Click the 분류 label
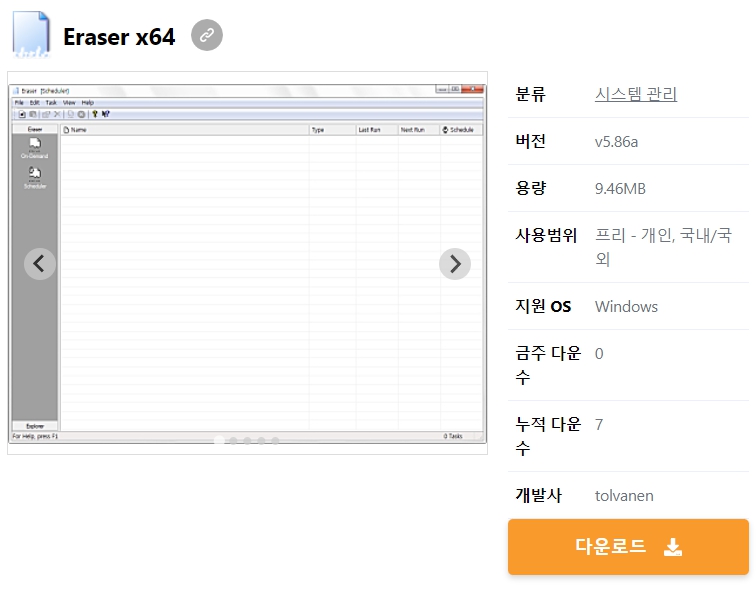 click(x=530, y=94)
